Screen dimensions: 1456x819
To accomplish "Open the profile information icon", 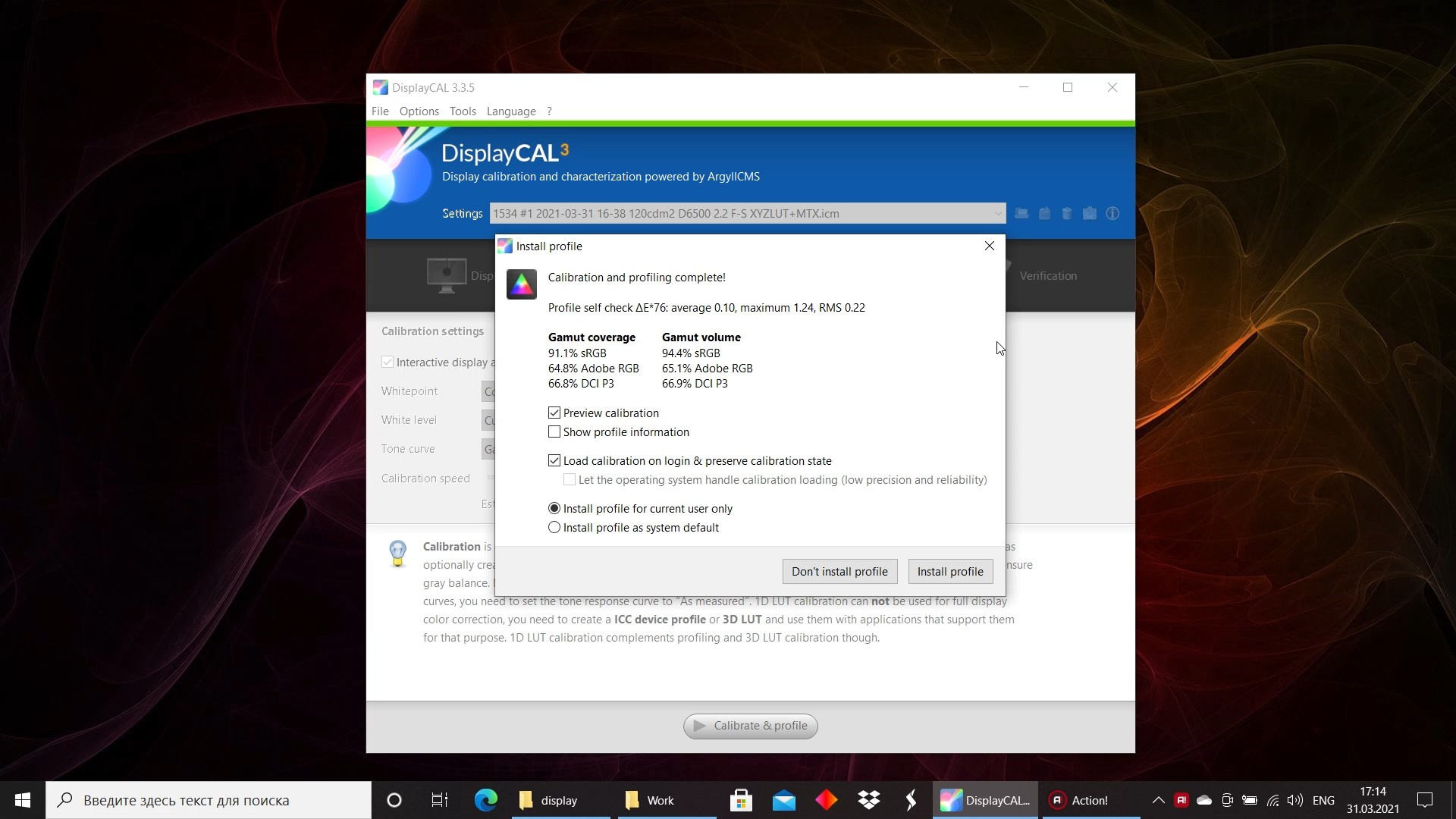I will click(1112, 214).
